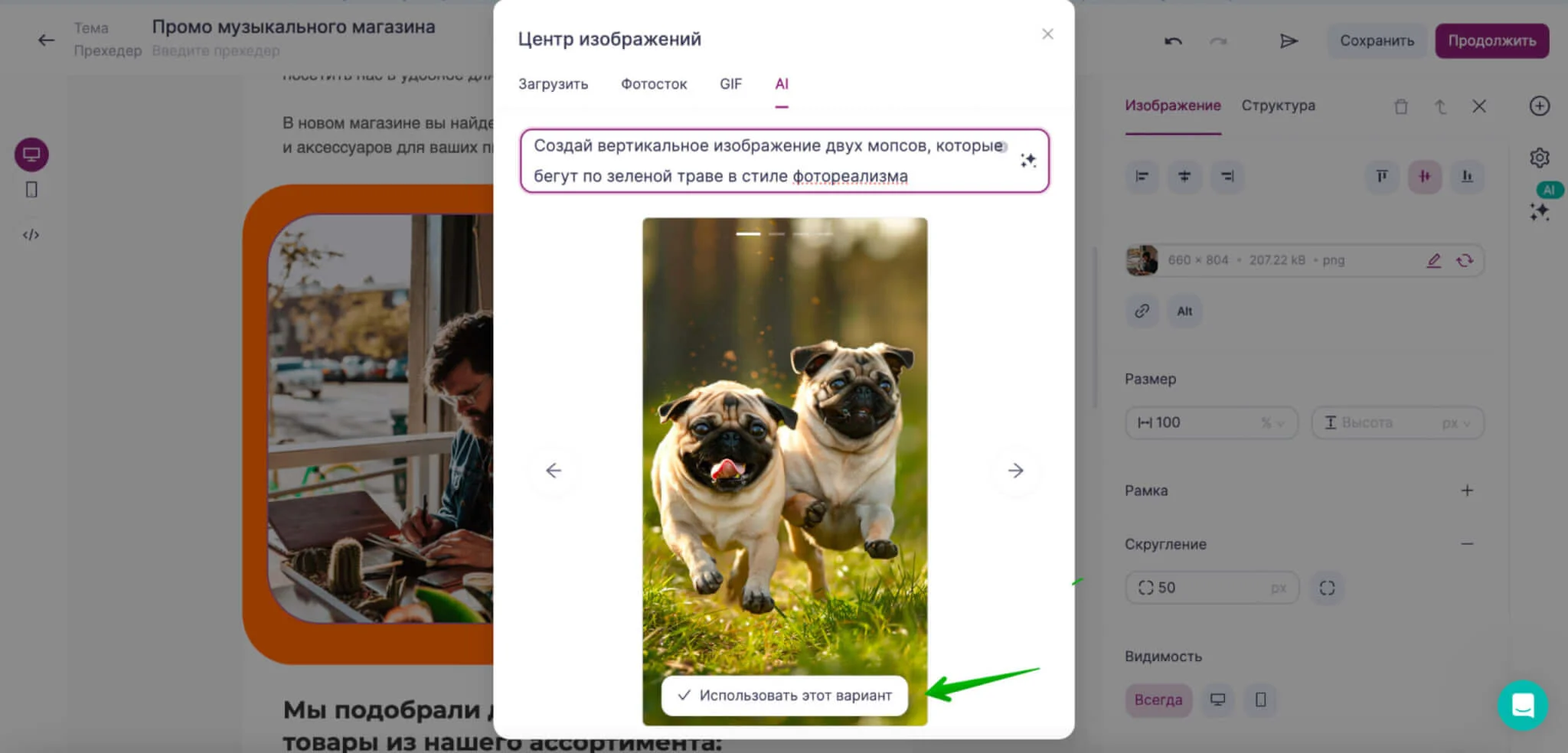The image size is (1568, 753).
Task: Redo the last action
Action: (x=1218, y=41)
